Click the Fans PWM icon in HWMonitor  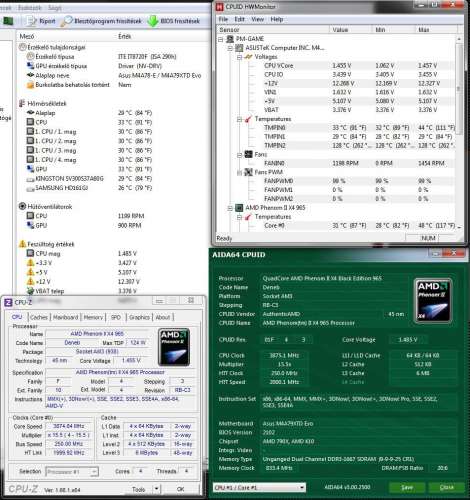pos(248,172)
